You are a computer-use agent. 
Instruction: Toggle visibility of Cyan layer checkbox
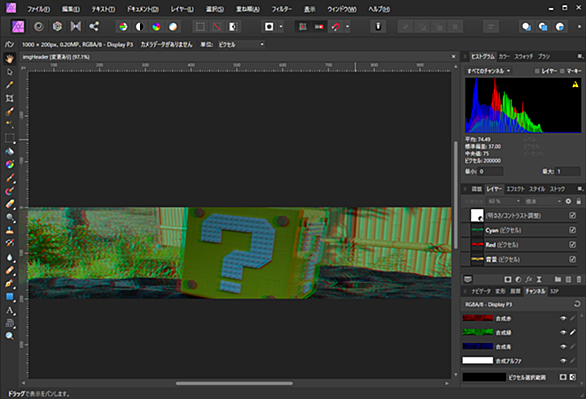(572, 230)
